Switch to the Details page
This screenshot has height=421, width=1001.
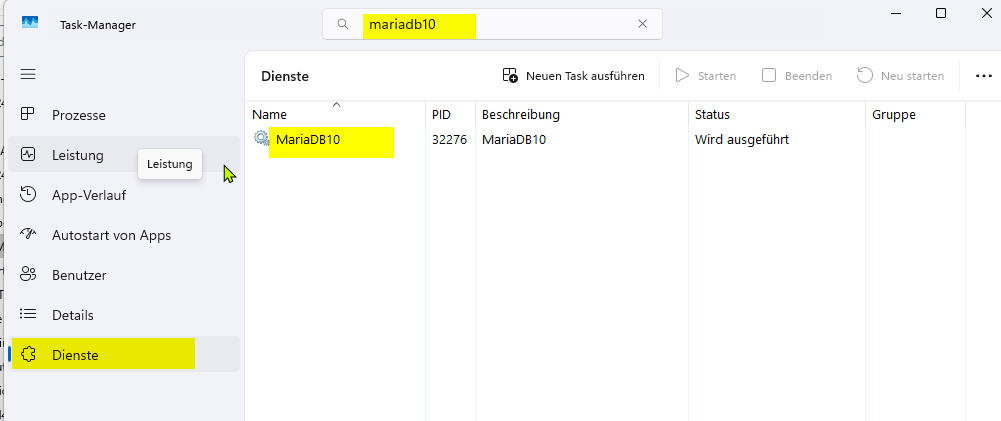pyautogui.click(x=124, y=315)
